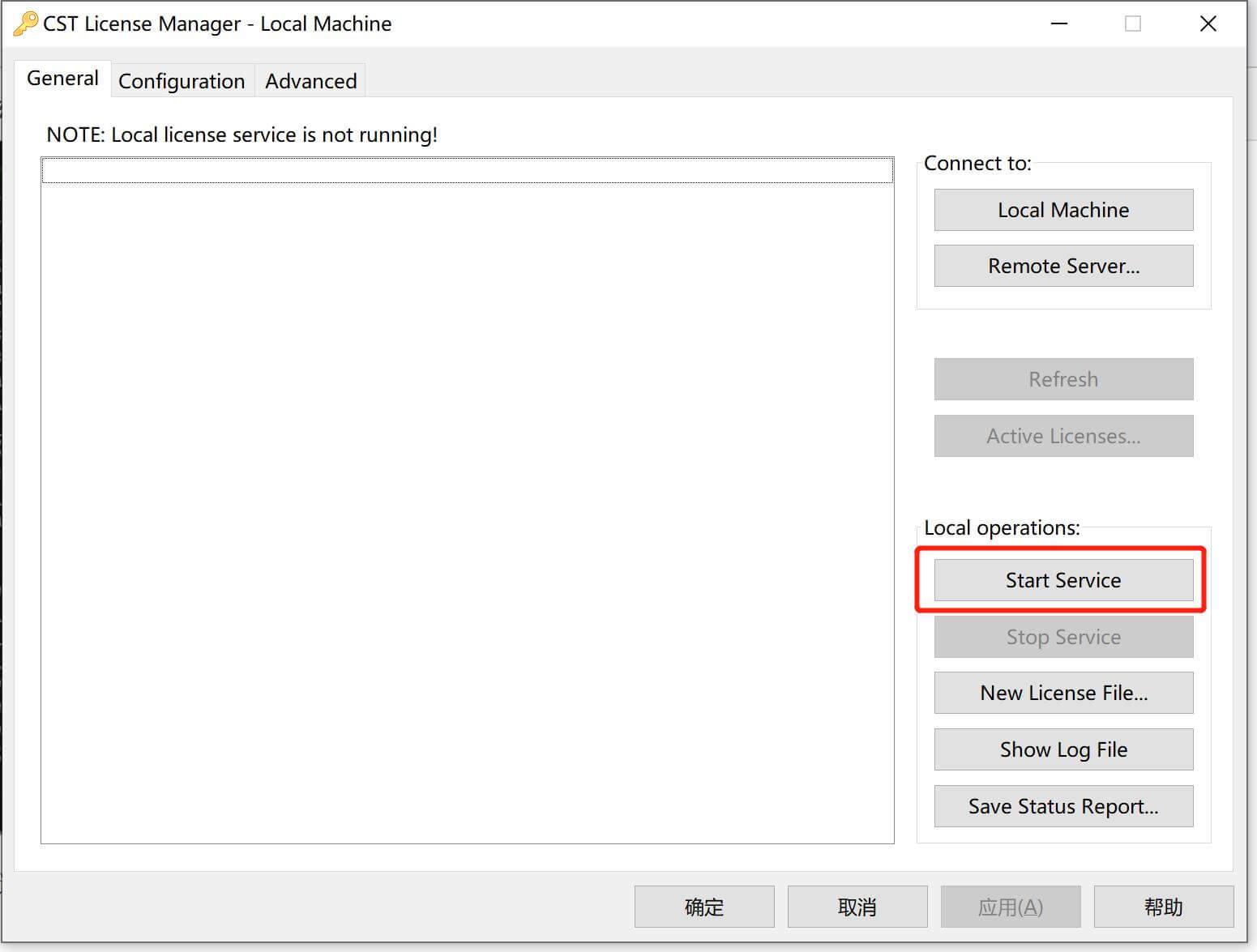
Task: Open help via the 帮助 button
Action: (x=1163, y=907)
